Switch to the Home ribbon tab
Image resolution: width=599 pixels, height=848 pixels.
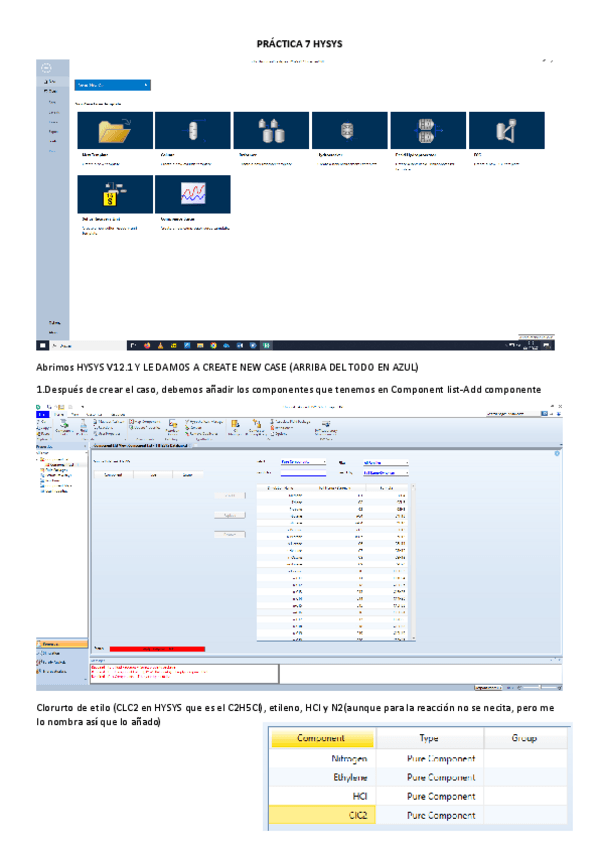59,414
